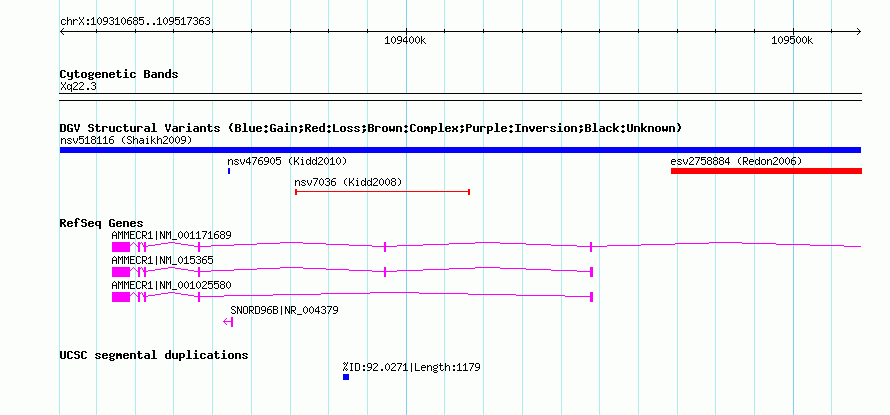Click the AMMECR1|NM_001171689 transcript label
The width and height of the screenshot is (890, 415).
click(x=171, y=235)
